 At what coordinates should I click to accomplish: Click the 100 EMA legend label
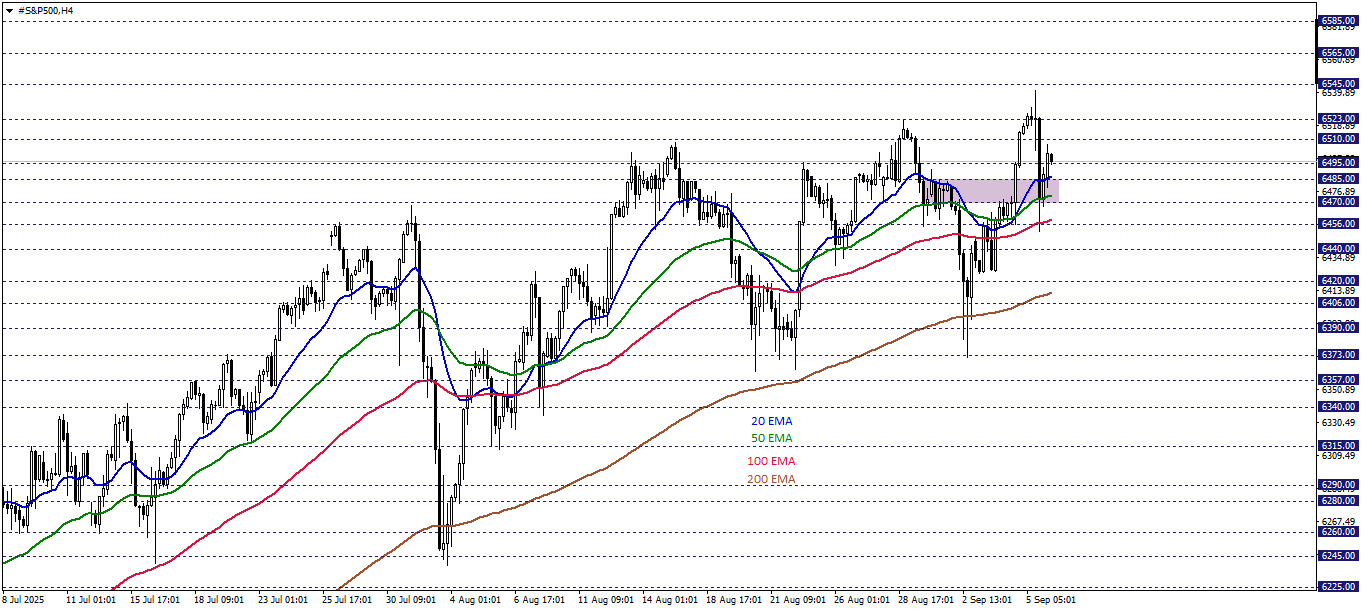coord(771,461)
